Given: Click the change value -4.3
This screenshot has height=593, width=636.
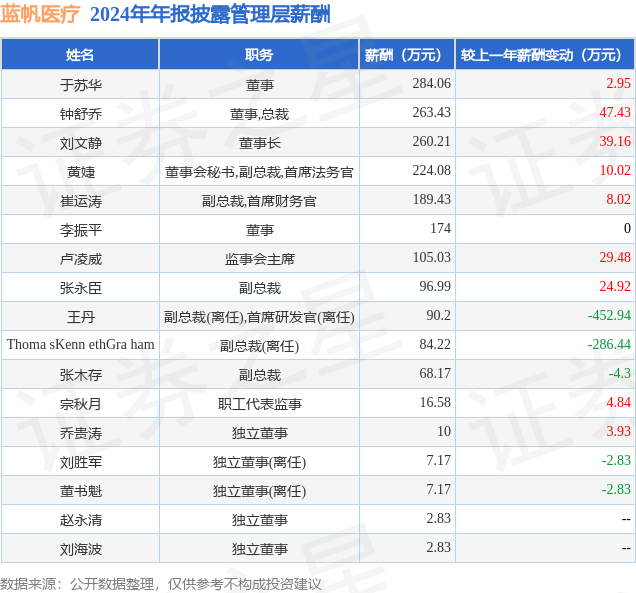Looking at the screenshot, I should (x=620, y=373).
